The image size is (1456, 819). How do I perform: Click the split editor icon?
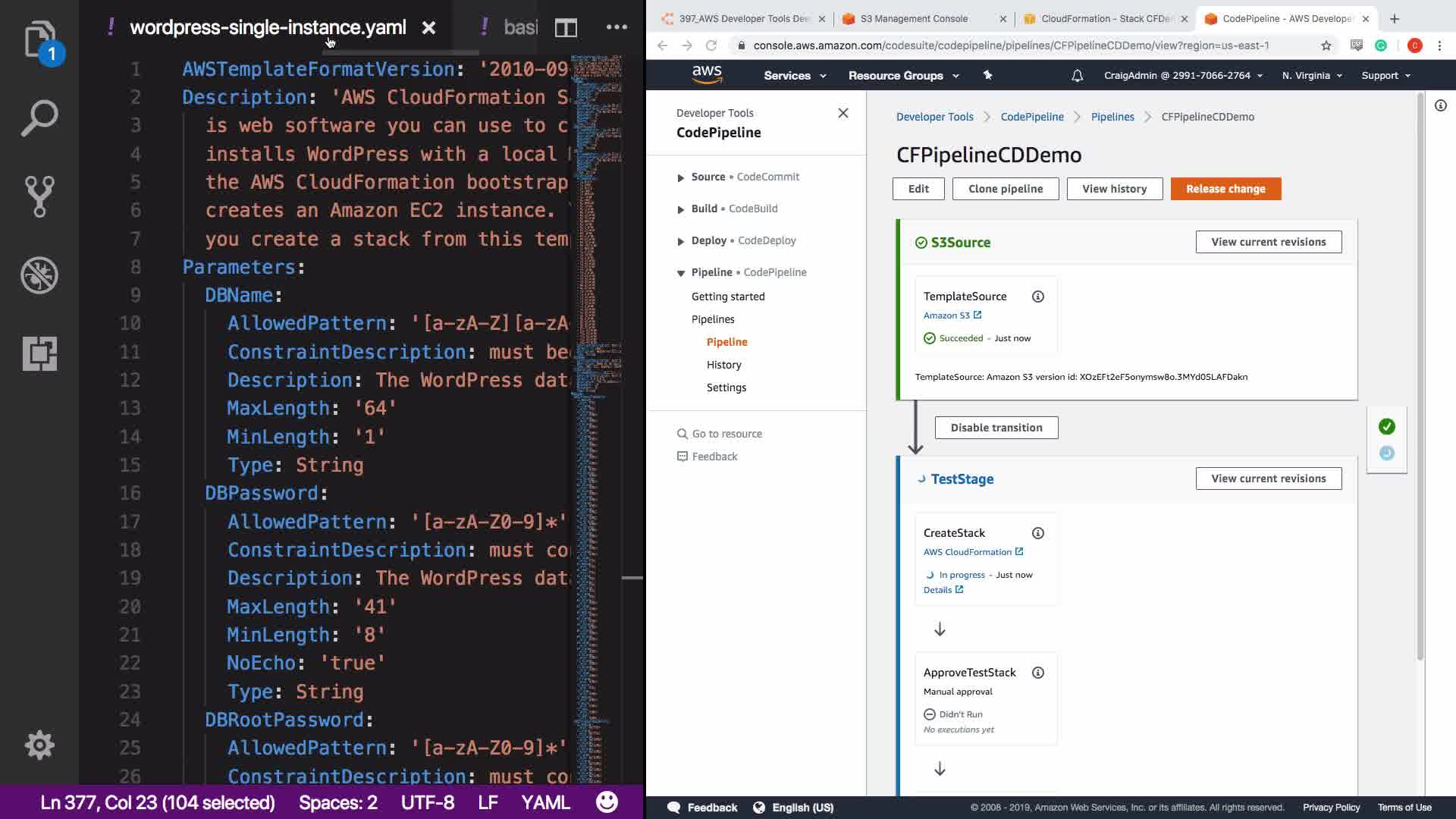pyautogui.click(x=566, y=28)
